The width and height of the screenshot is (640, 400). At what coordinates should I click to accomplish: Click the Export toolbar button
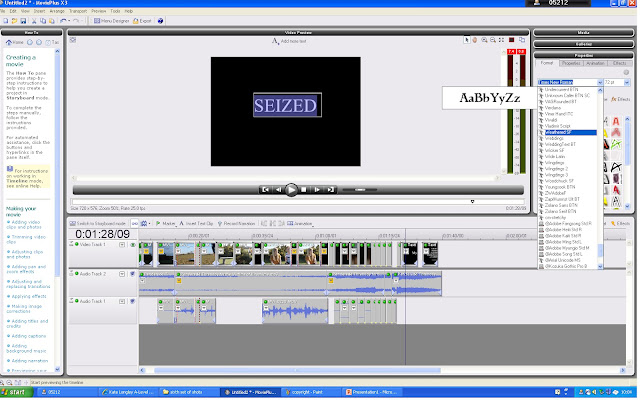tap(142, 21)
